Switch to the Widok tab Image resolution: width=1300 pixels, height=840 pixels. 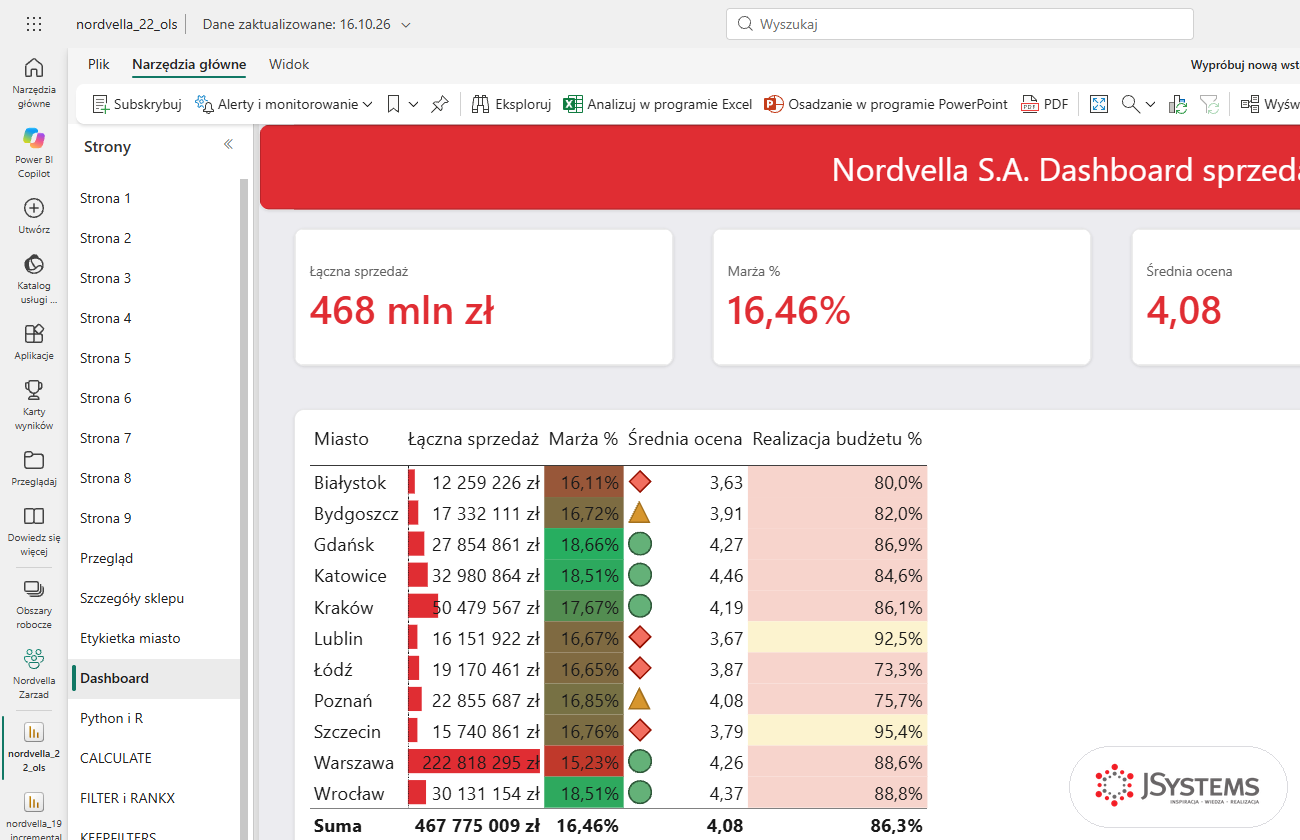(x=289, y=64)
